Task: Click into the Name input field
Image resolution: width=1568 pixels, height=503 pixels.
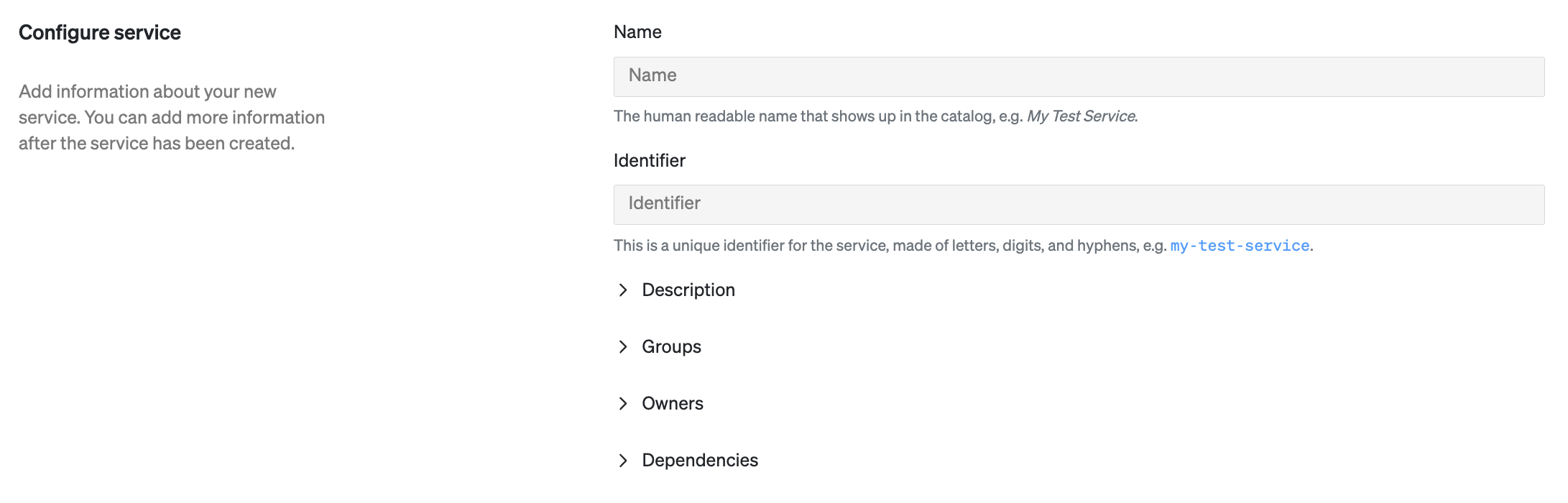Action: point(1078,76)
